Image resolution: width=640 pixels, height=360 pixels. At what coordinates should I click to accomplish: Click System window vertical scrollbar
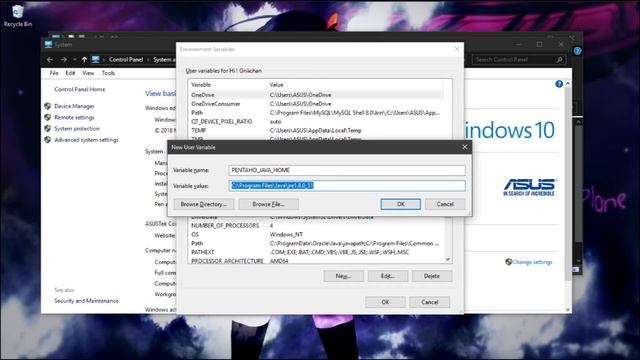pyautogui.click(x=568, y=184)
